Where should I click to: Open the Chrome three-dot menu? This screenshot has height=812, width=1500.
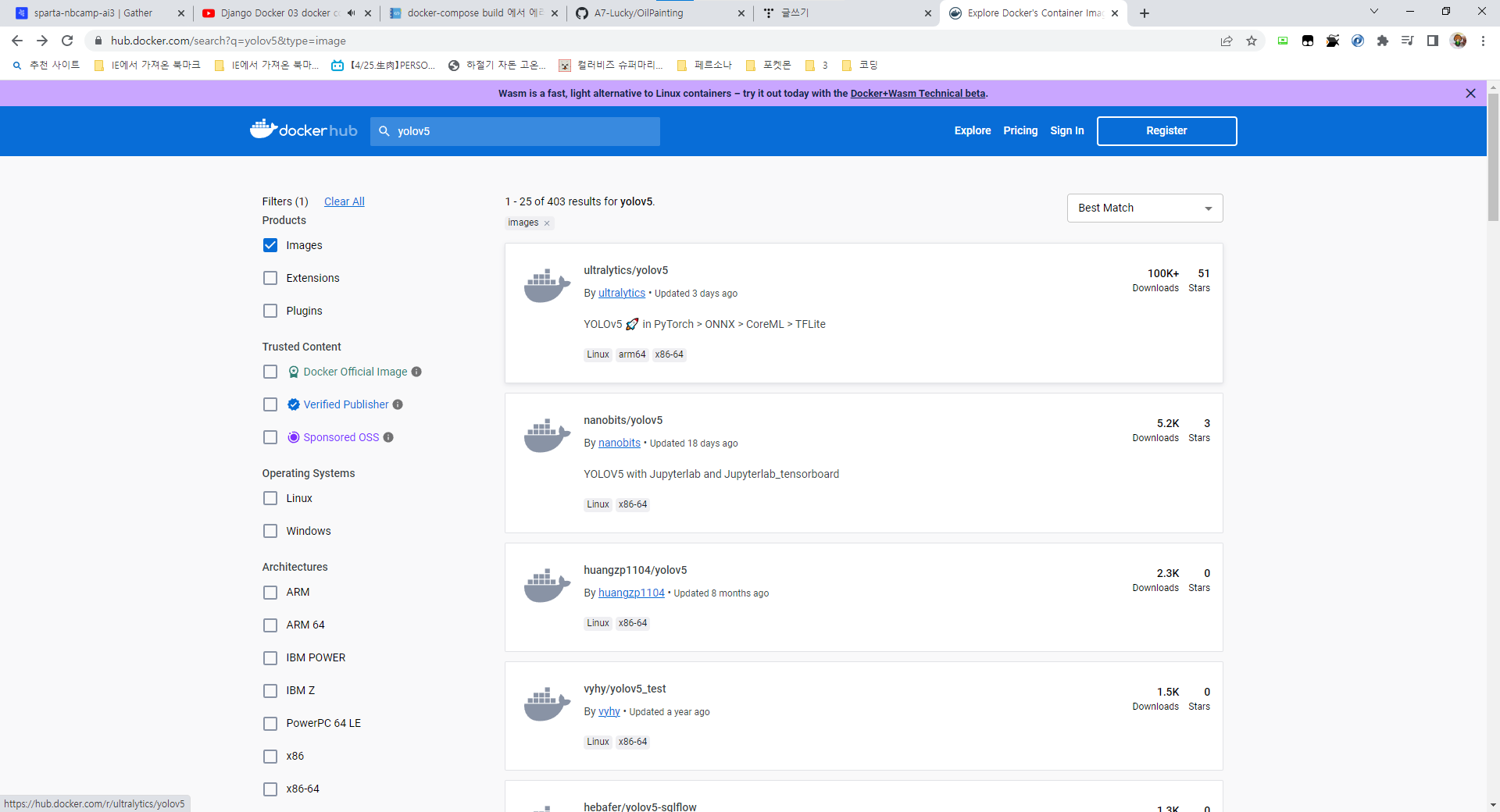[x=1483, y=41]
